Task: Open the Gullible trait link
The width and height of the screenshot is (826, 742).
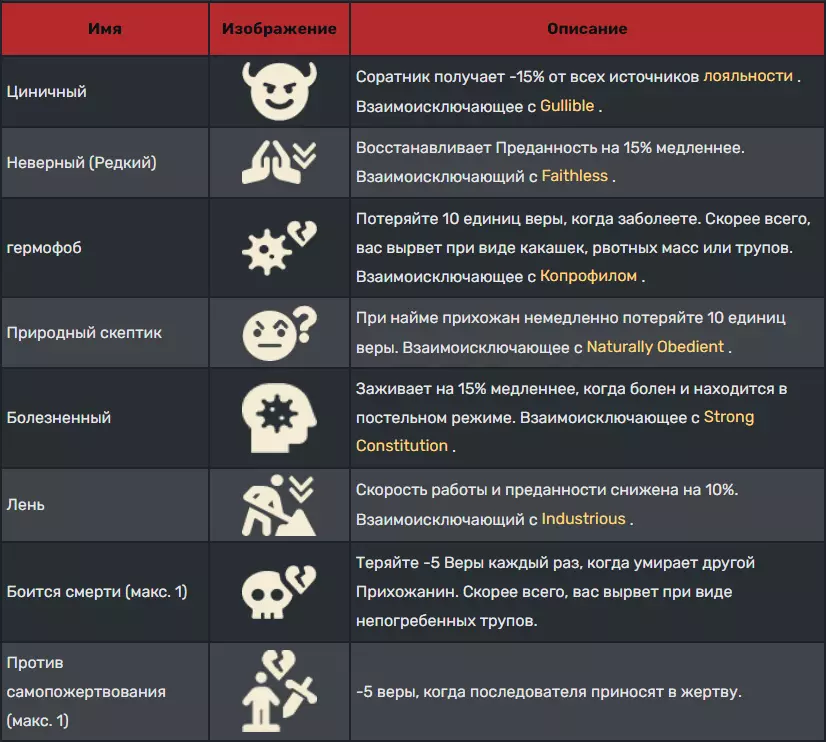Action: pyautogui.click(x=568, y=106)
